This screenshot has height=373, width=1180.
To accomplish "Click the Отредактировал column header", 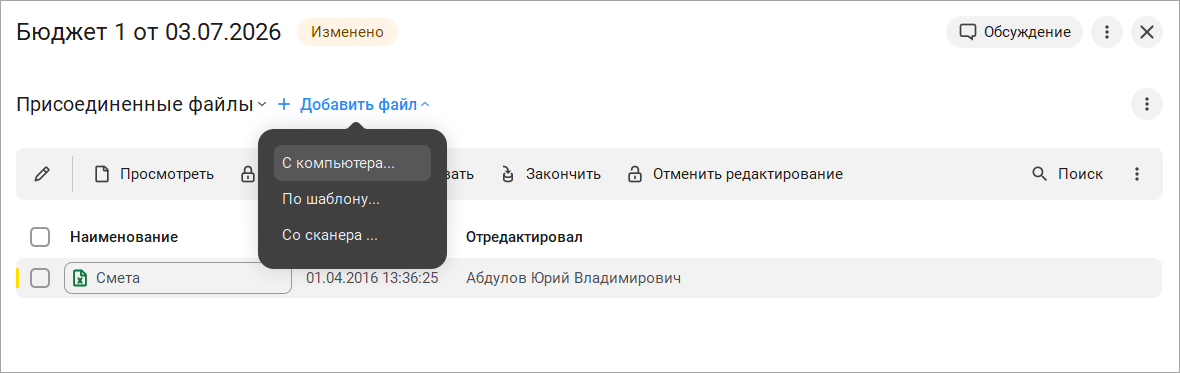I will click(x=524, y=238).
